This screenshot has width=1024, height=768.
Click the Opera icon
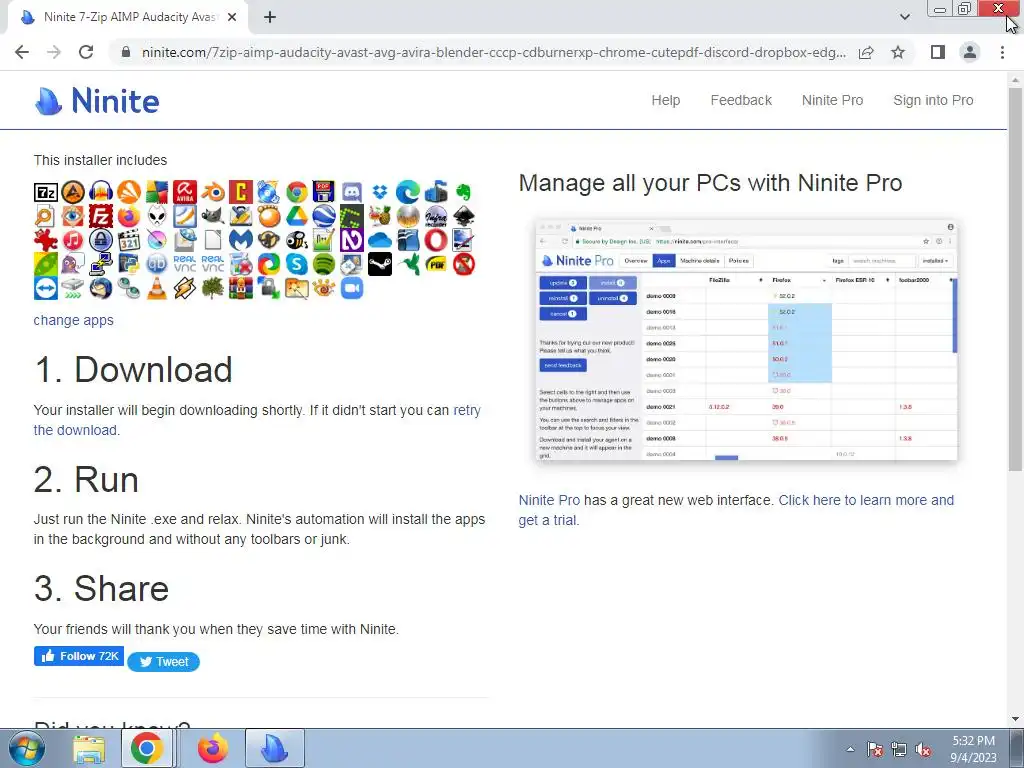436,240
